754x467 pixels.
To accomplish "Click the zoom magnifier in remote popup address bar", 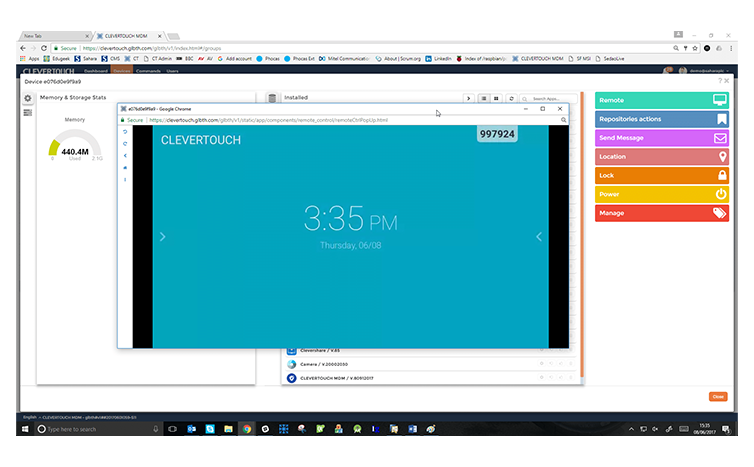I will (563, 120).
